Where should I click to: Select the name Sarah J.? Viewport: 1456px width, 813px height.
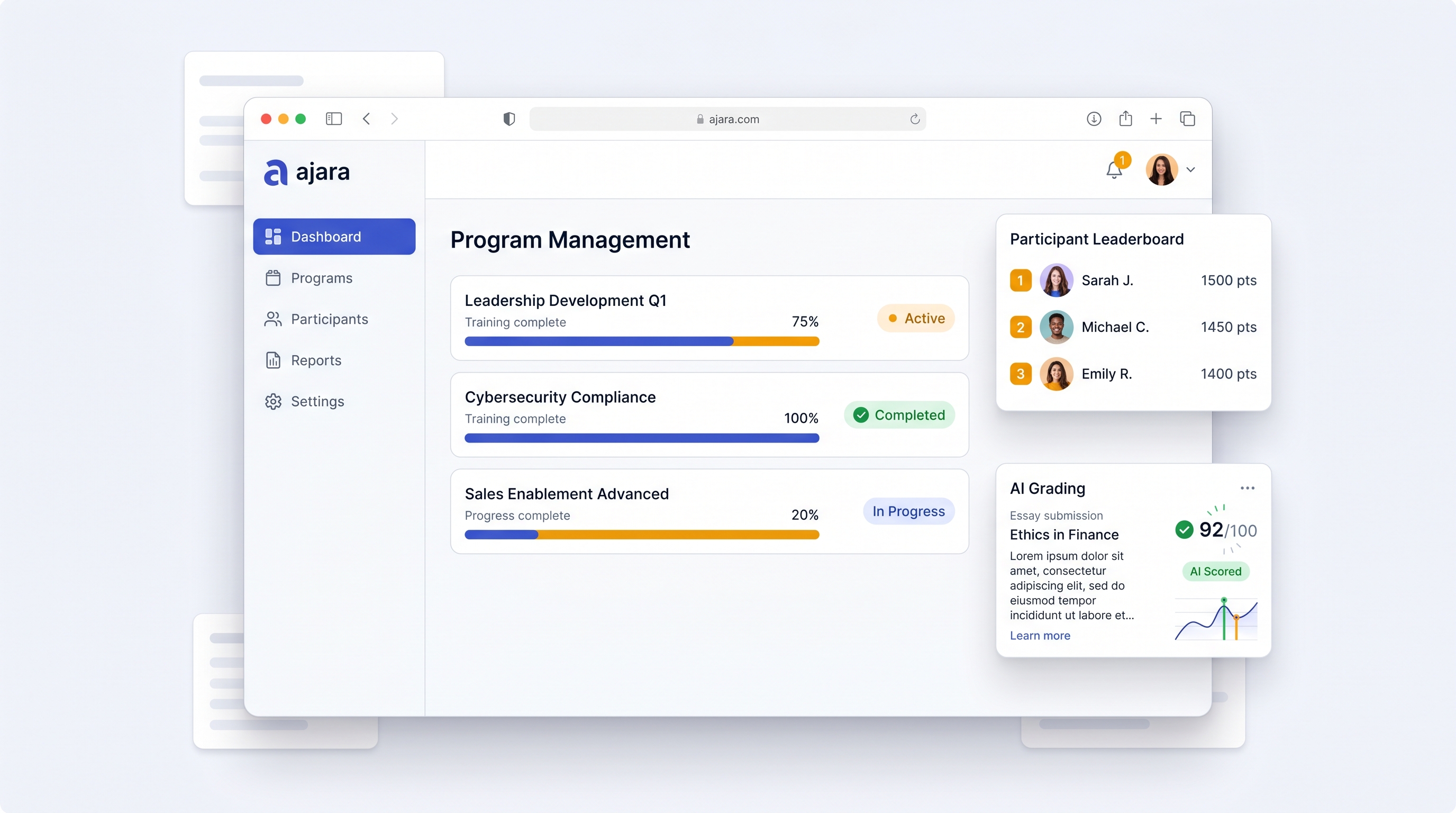point(1107,281)
